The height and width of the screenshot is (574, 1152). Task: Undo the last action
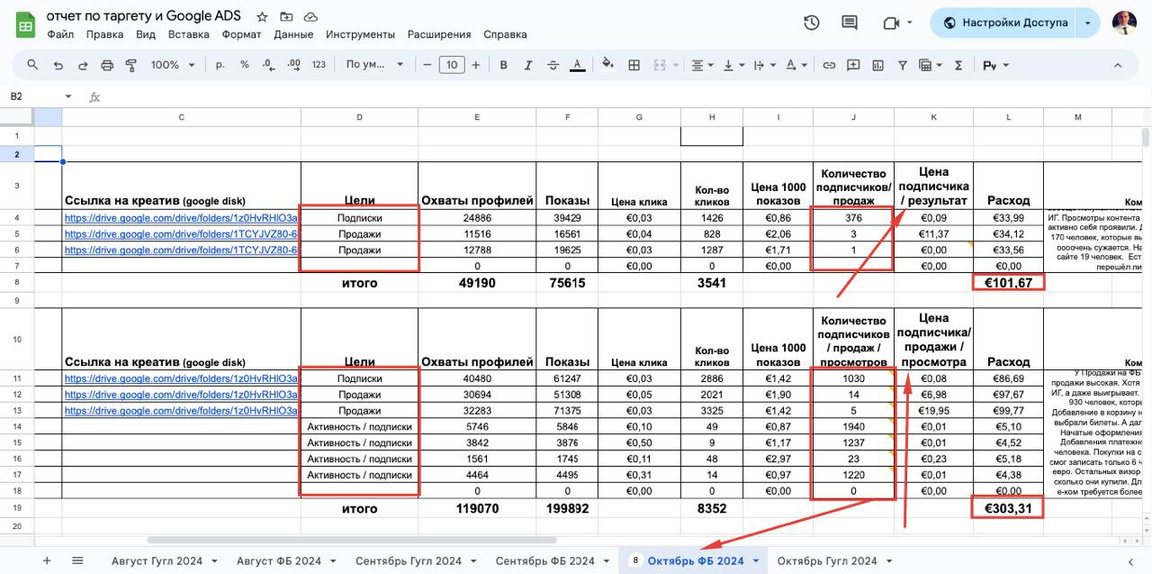[x=58, y=65]
